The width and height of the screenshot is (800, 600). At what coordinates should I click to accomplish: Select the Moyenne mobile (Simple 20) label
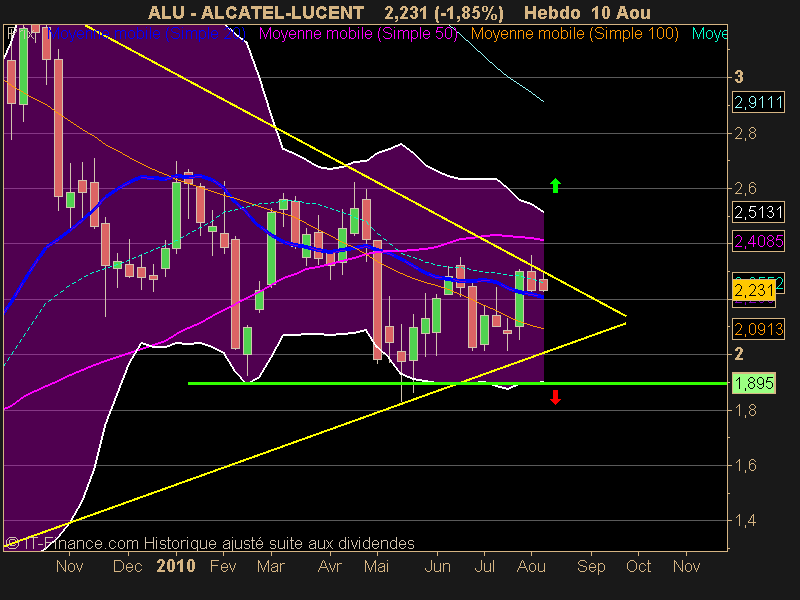(x=147, y=34)
